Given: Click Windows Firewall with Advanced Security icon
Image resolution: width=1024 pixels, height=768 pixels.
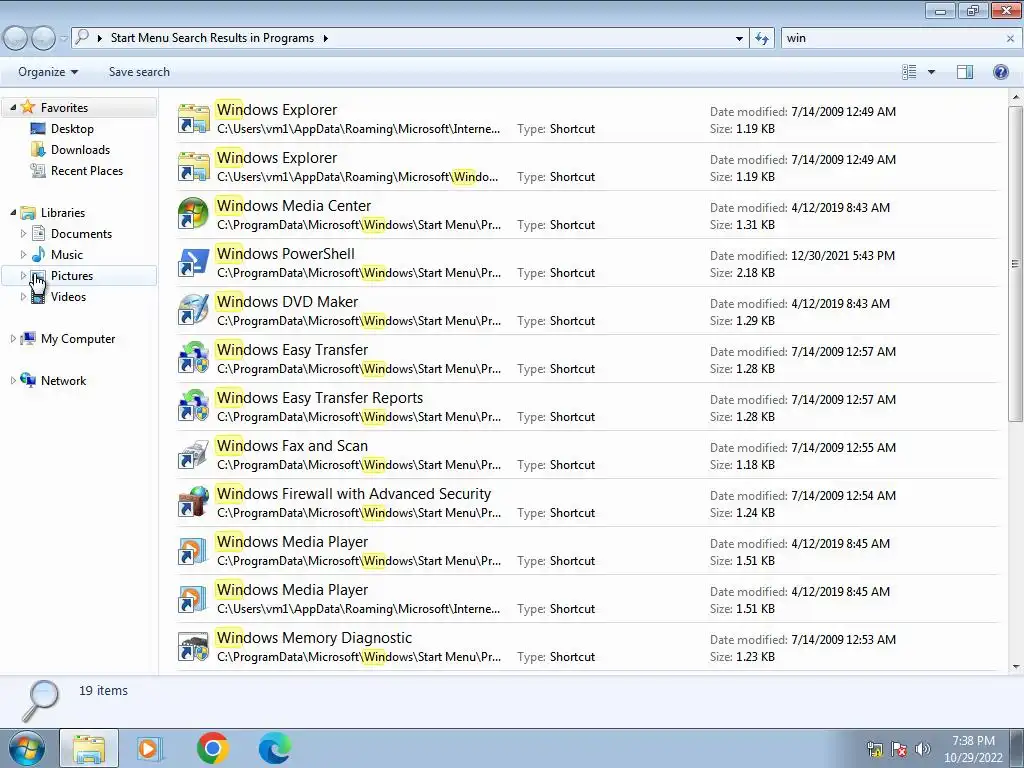Looking at the screenshot, I should pos(193,502).
